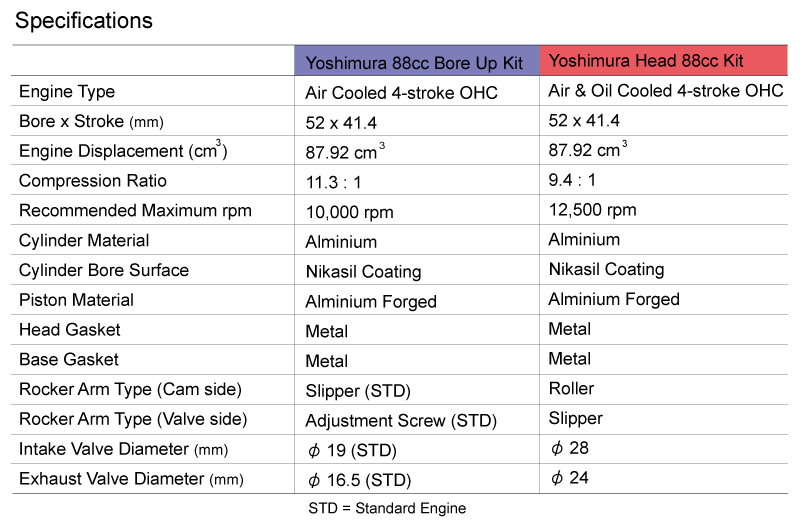Viewport: 800px width, 524px height.
Task: Click the Specifications heading
Action: (84, 20)
